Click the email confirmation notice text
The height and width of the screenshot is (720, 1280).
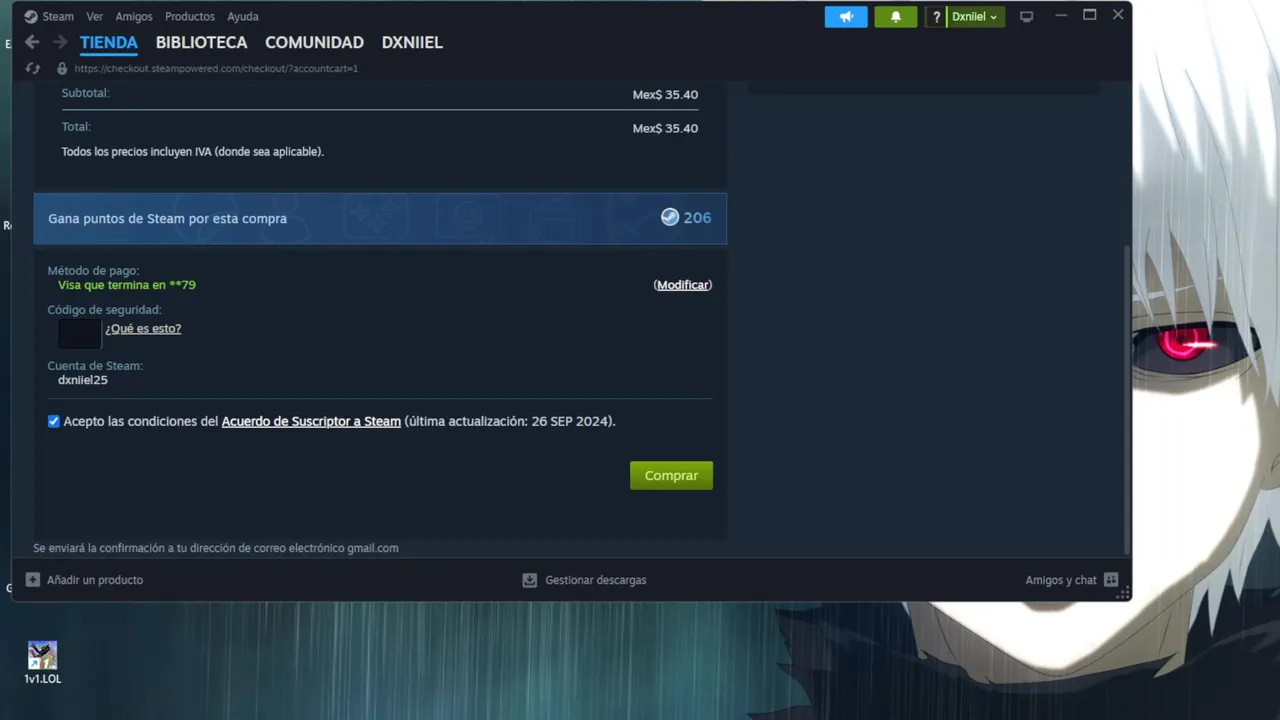click(216, 548)
